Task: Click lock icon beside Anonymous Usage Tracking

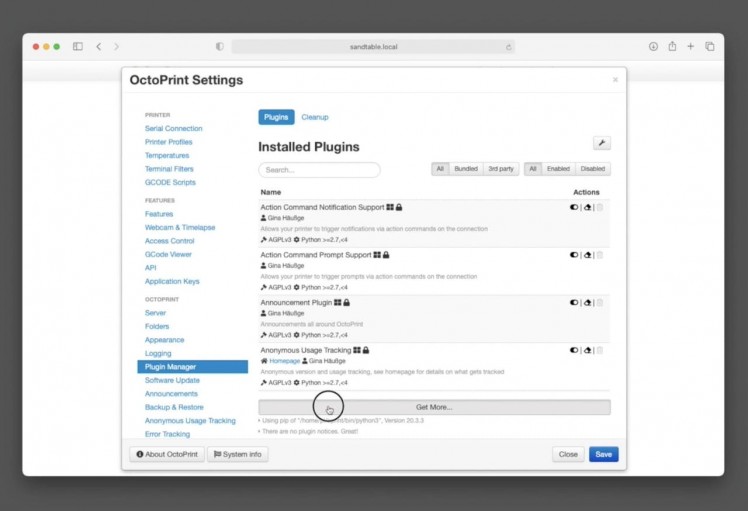Action: (366, 350)
